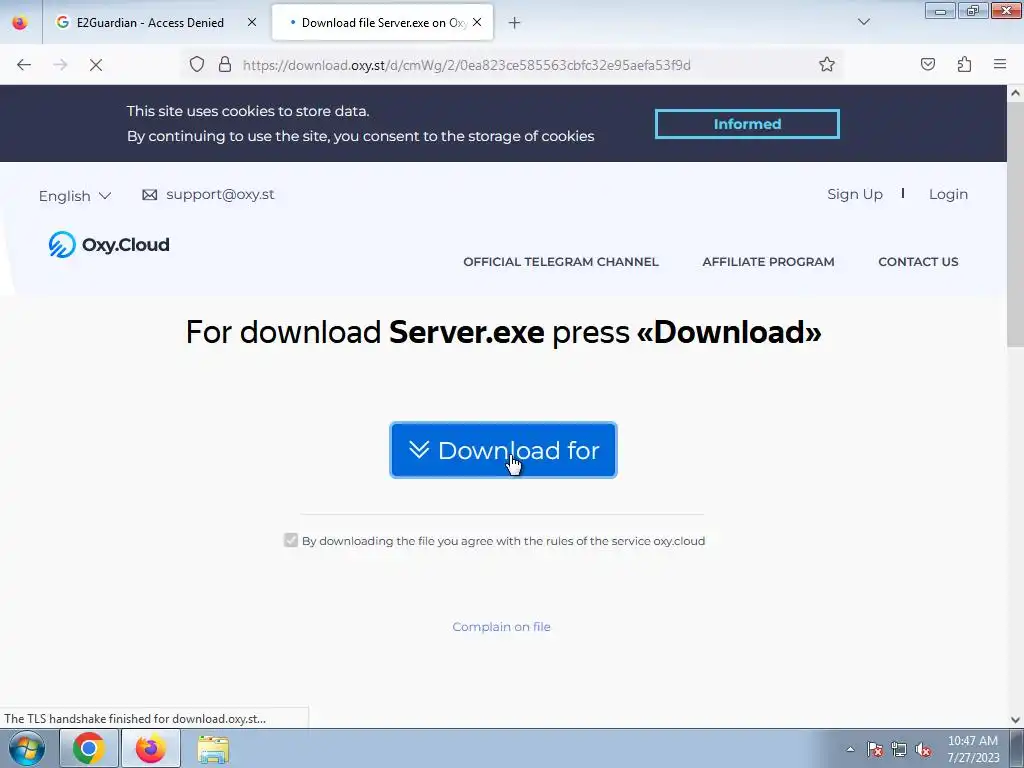Image resolution: width=1024 pixels, height=768 pixels.
Task: Open the tracking protection shield icon
Action: (197, 64)
